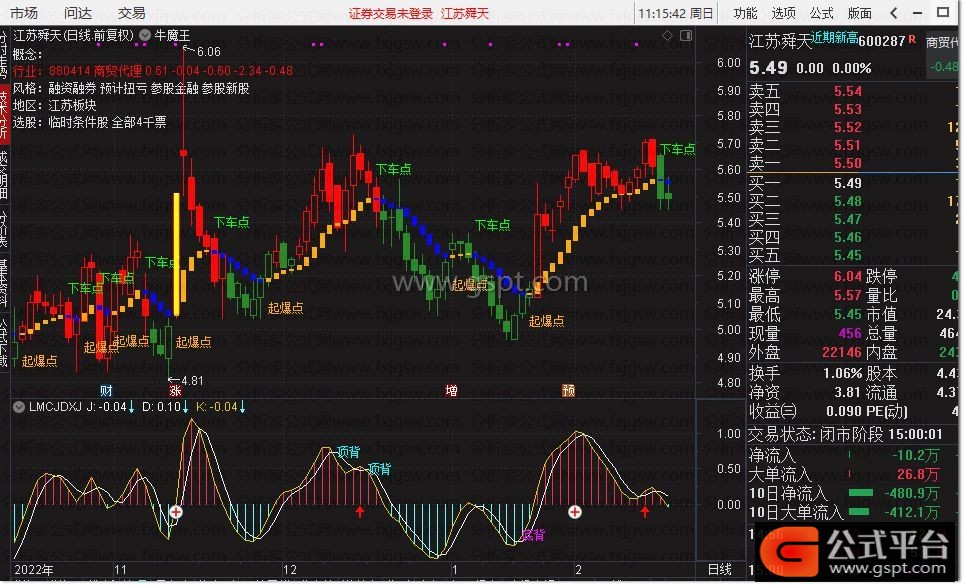Click the 参股金融 style tag

pyautogui.click(x=175, y=89)
